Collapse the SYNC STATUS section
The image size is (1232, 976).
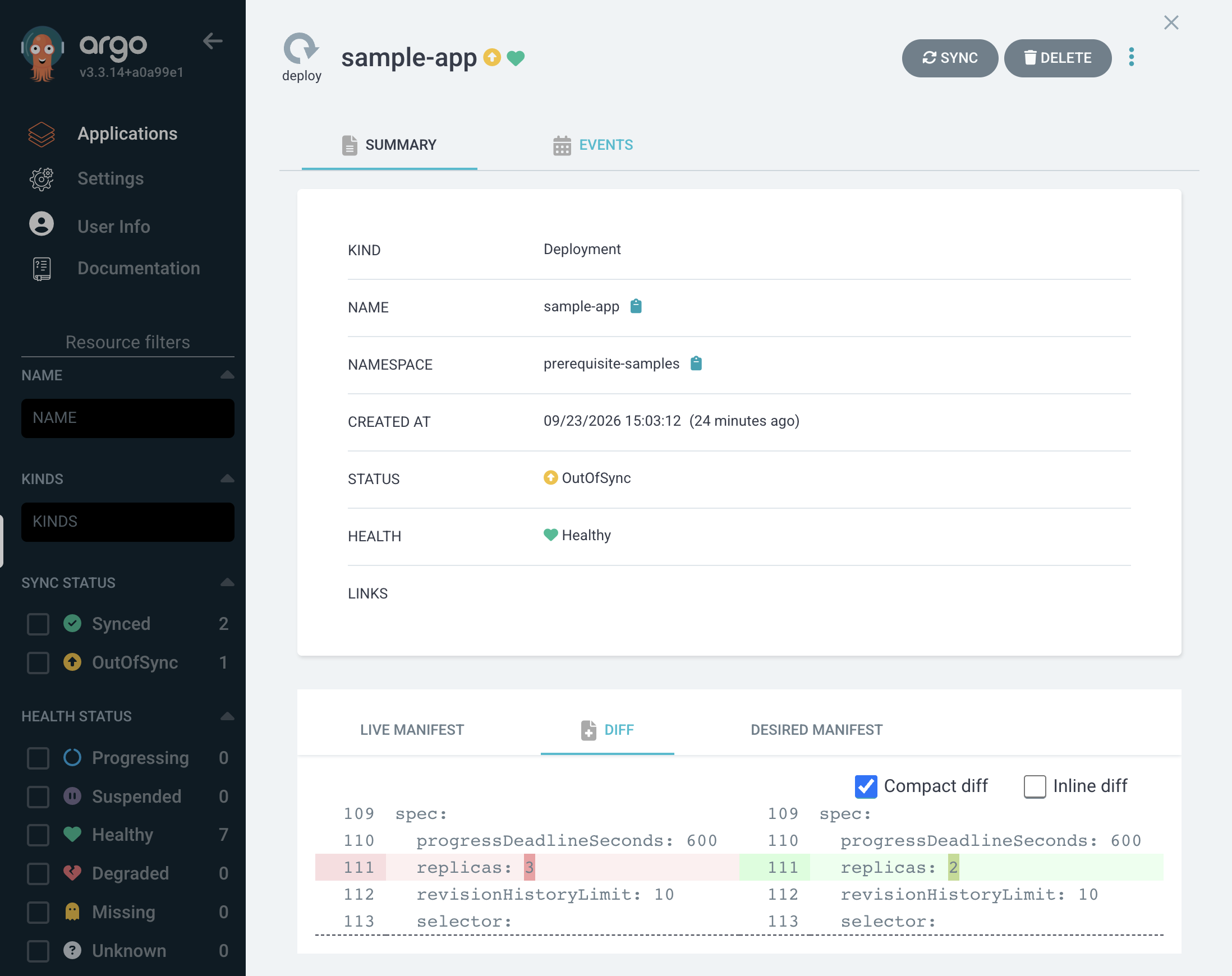[227, 582]
